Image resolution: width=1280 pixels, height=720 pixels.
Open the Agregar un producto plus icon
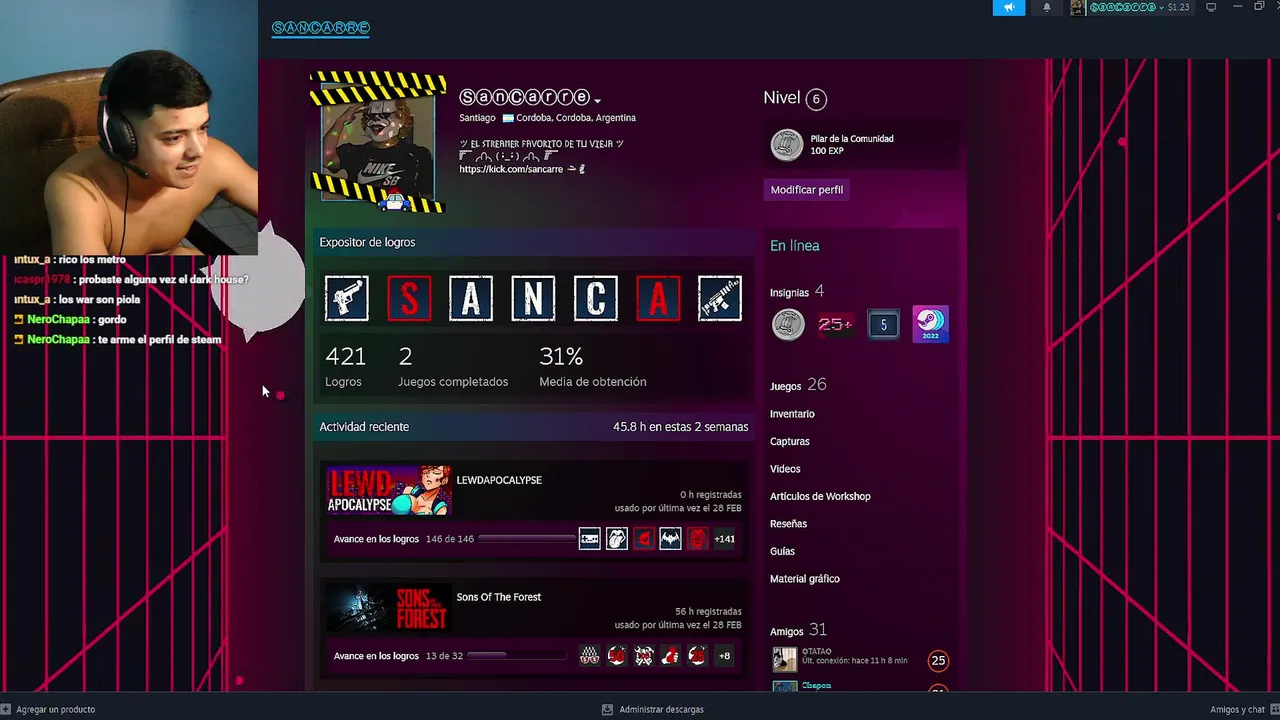[6, 709]
